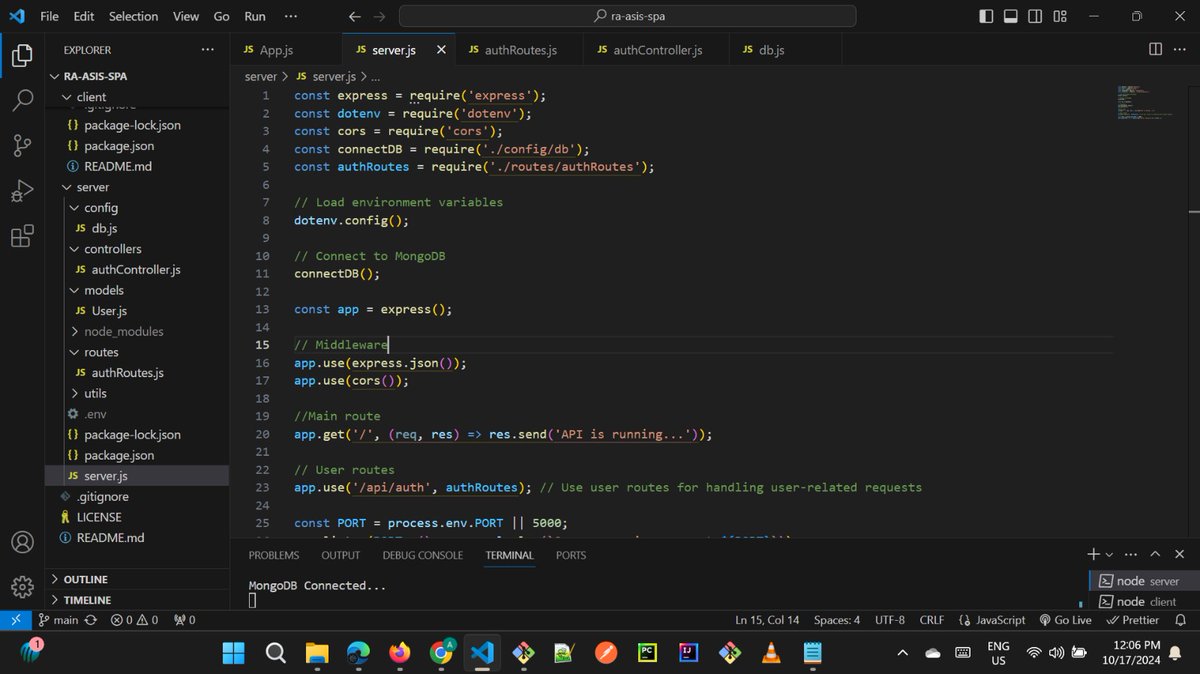Open errors and warnings status indicator
1200x674 pixels.
click(x=134, y=620)
